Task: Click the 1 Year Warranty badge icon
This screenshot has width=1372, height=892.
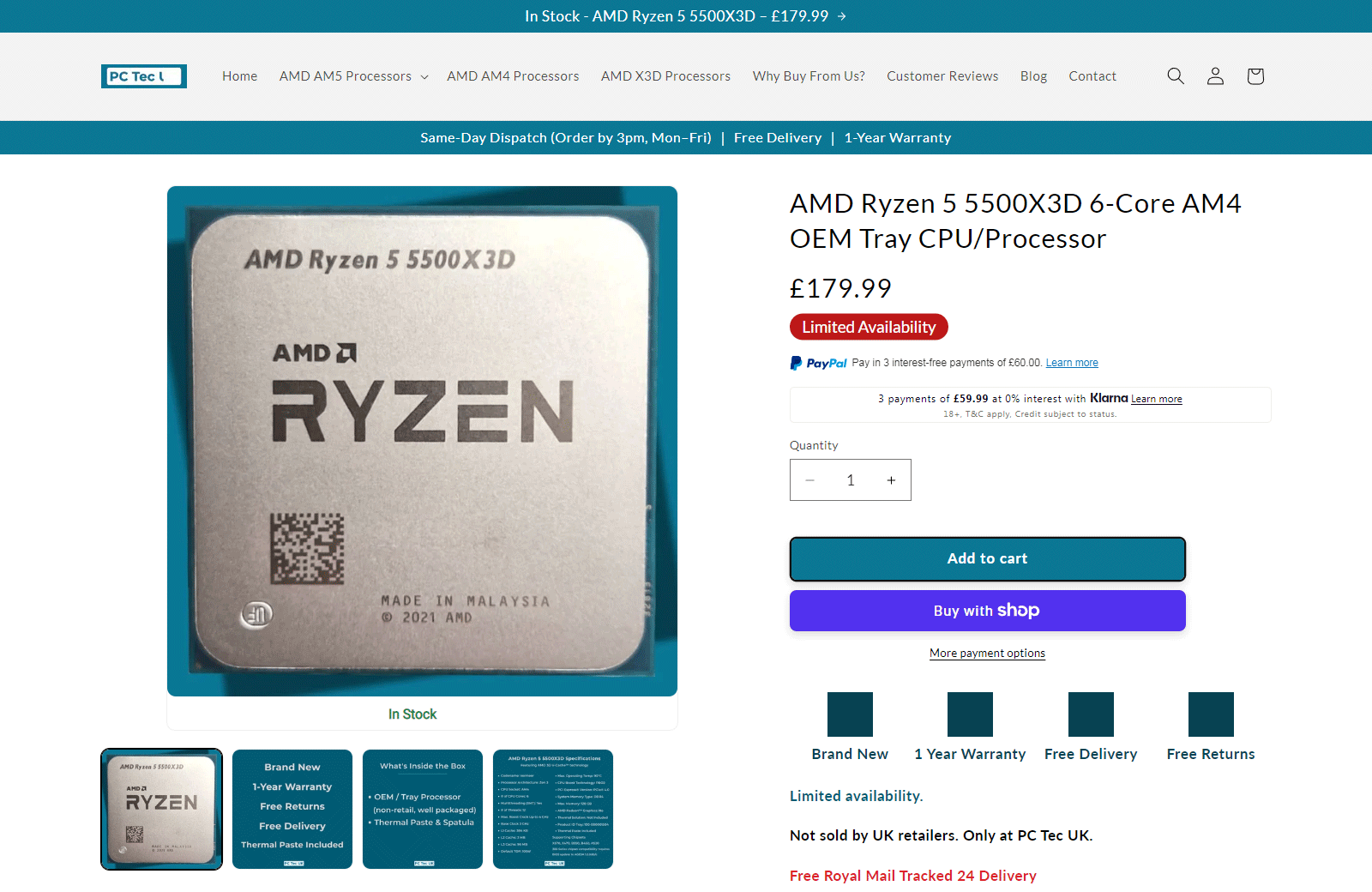Action: (970, 714)
